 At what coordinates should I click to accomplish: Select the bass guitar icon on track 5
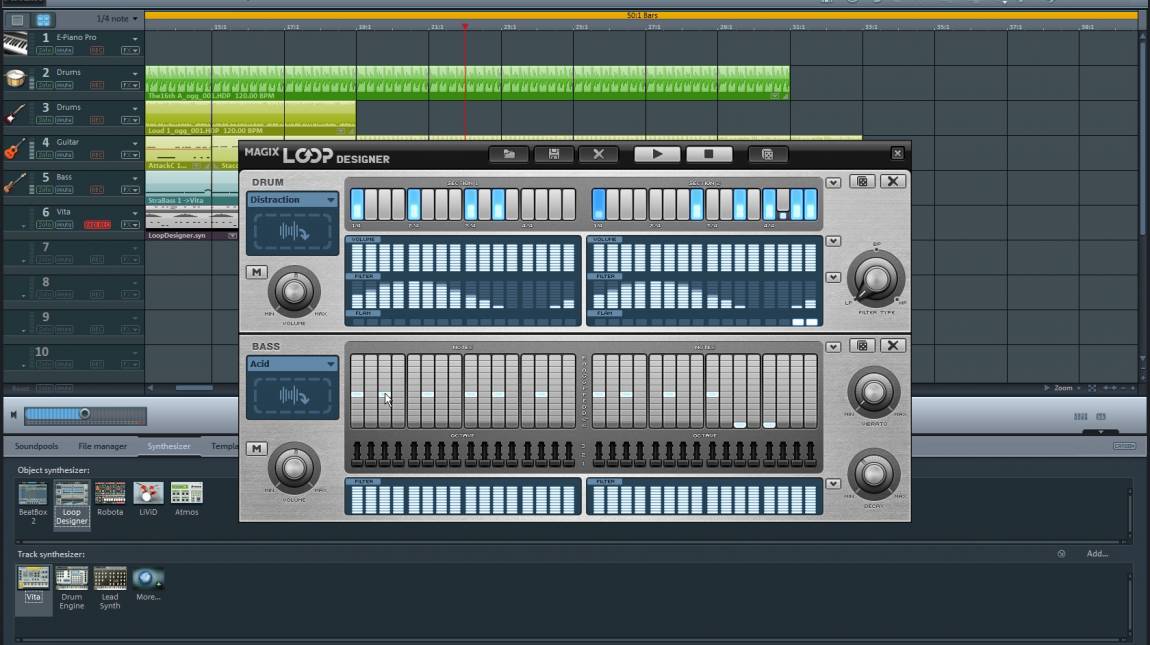coord(15,183)
